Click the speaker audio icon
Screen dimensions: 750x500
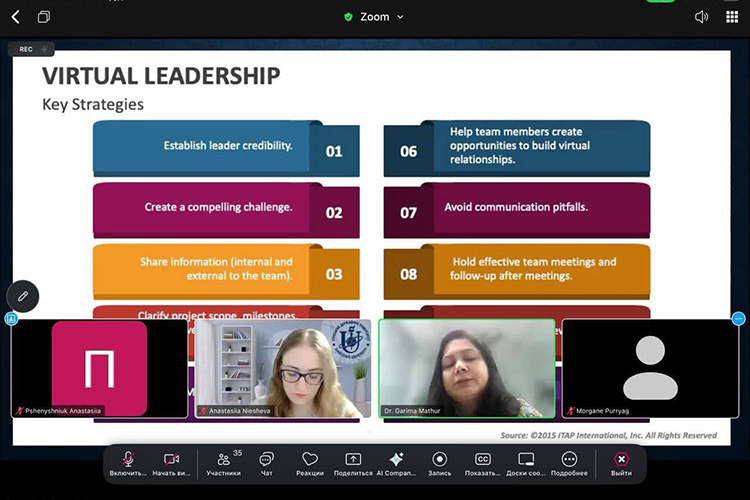tap(701, 17)
